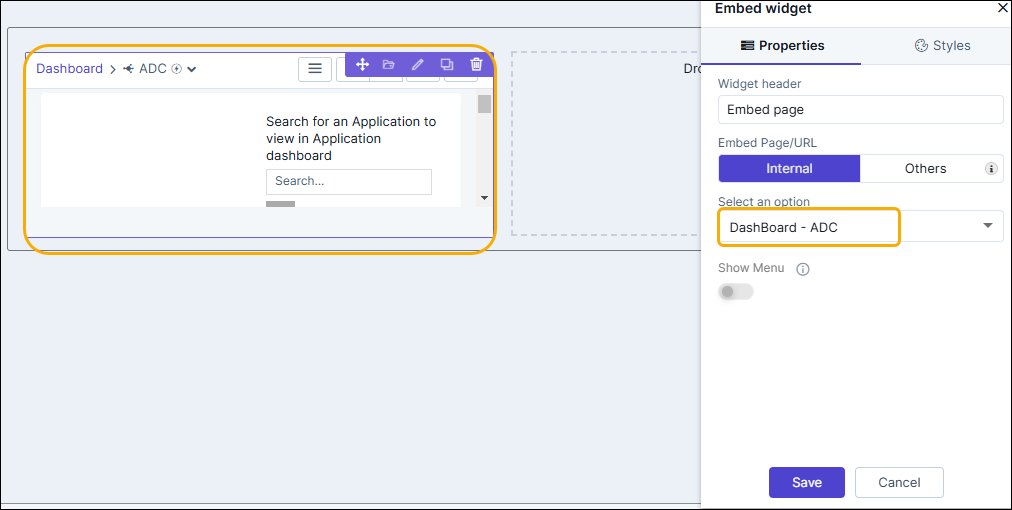Toggle the Show Menu switch
This screenshot has height=510, width=1012.
(x=736, y=292)
